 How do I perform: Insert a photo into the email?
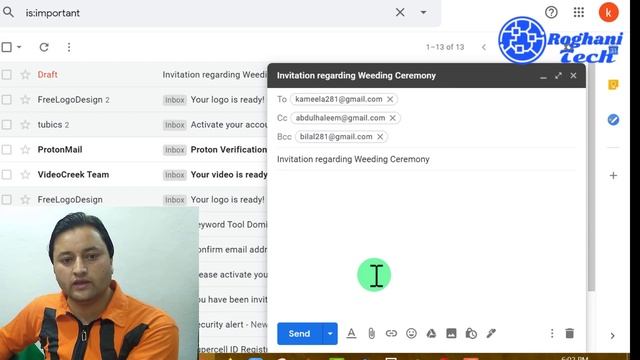[451, 333]
